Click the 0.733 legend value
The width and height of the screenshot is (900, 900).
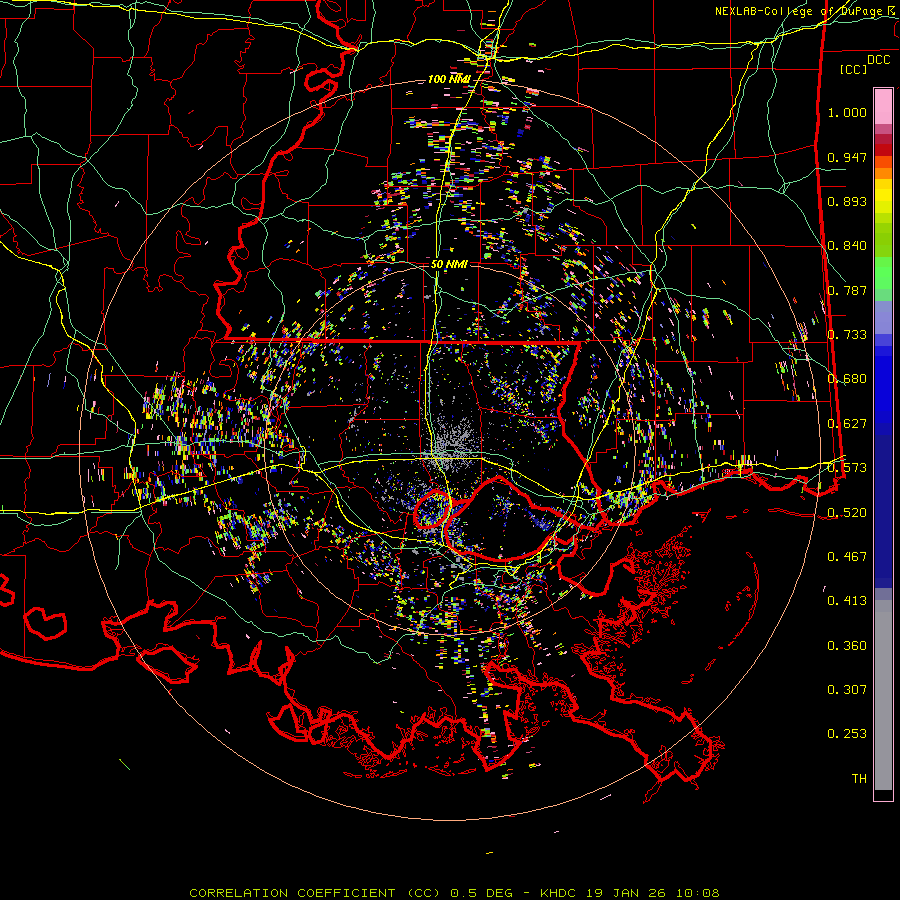(847, 334)
